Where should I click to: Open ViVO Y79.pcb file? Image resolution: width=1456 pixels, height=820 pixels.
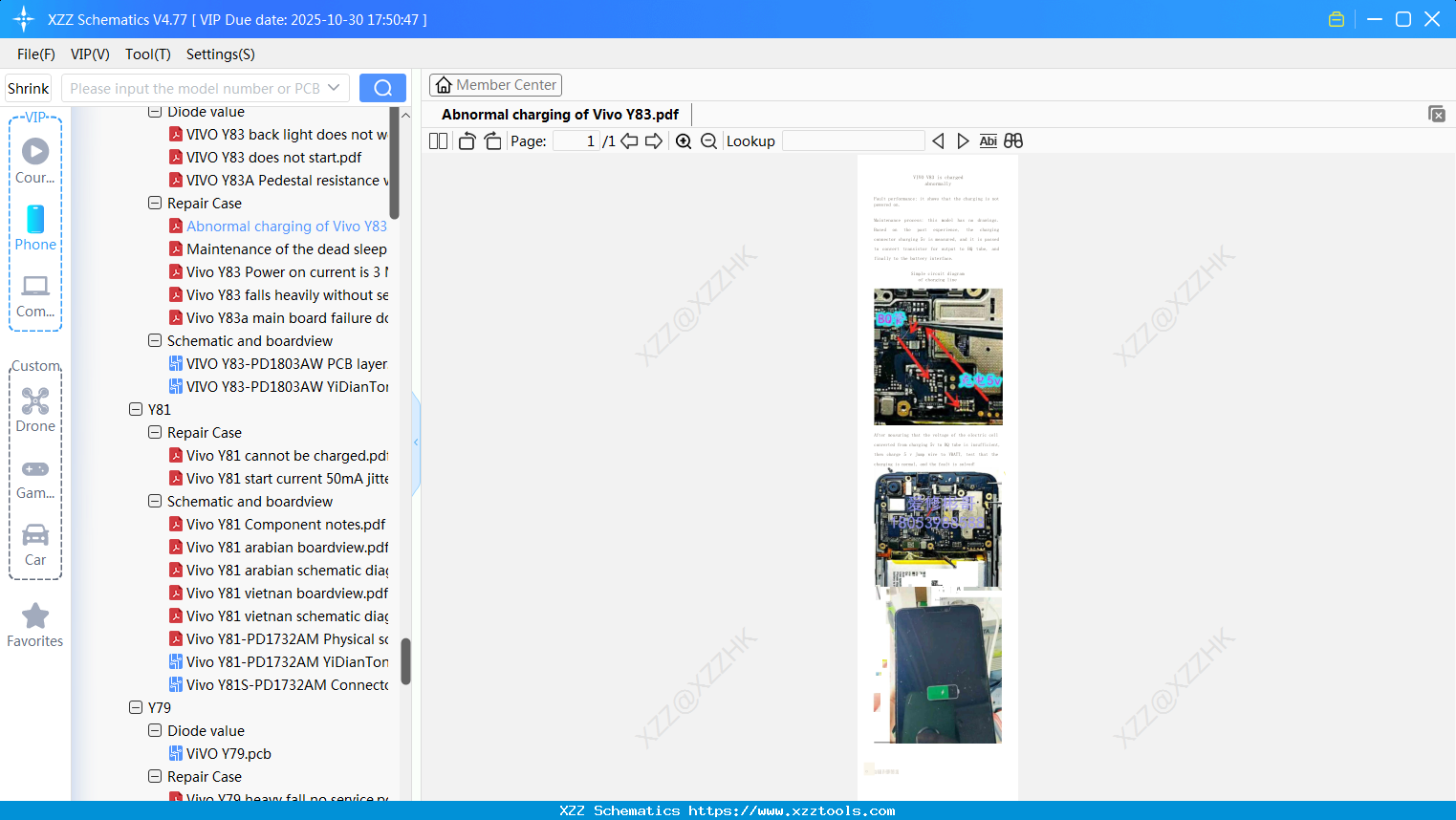pos(220,754)
